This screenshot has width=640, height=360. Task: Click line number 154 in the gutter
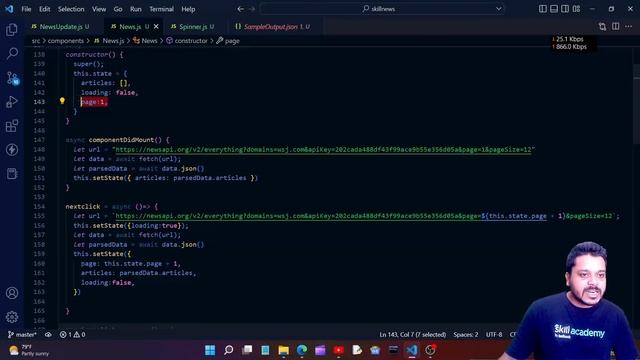[39, 207]
